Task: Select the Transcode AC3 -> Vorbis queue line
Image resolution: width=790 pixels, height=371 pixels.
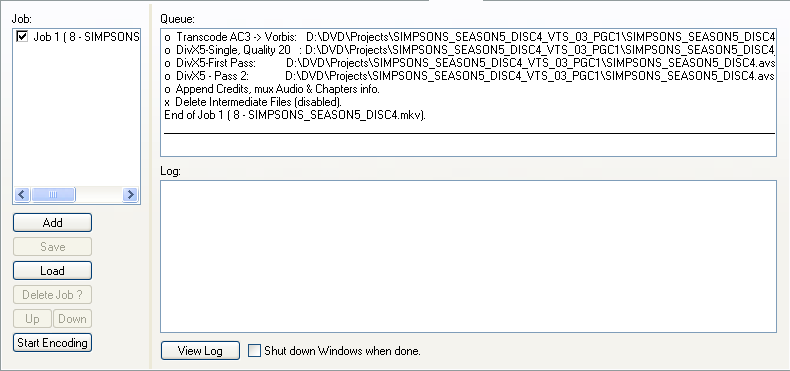Action: point(469,37)
